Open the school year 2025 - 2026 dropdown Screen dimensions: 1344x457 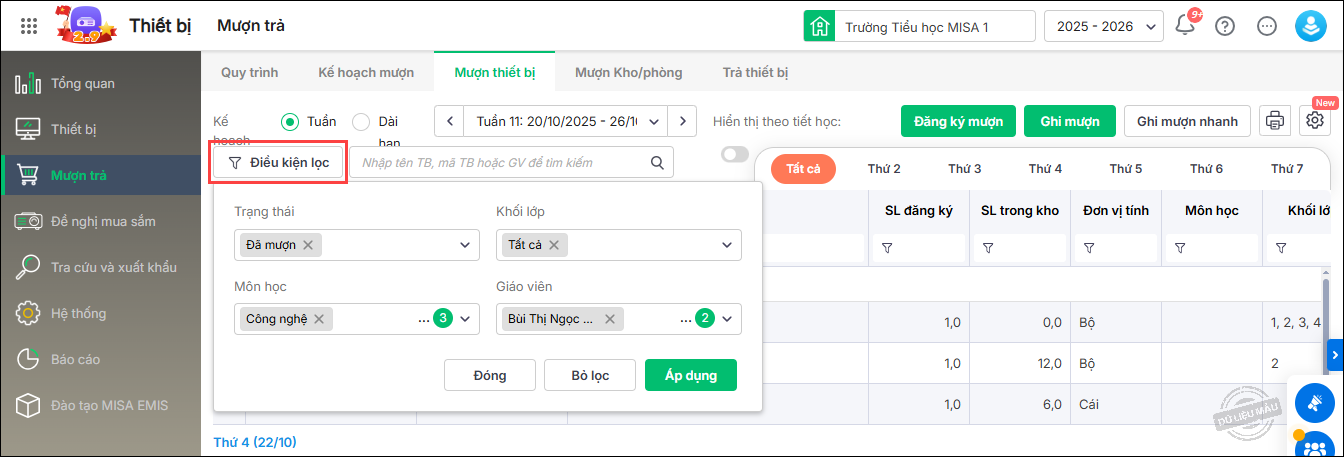click(1103, 26)
